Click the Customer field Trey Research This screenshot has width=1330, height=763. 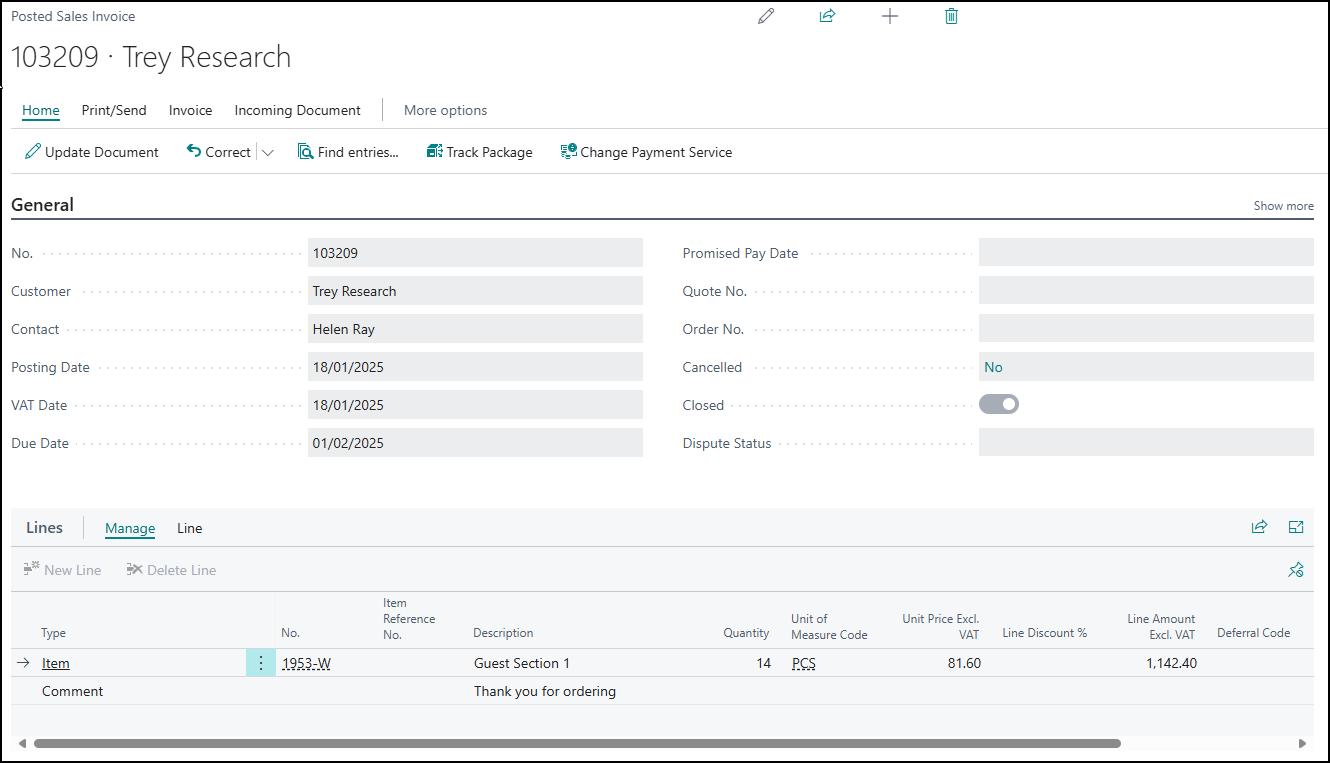[475, 291]
